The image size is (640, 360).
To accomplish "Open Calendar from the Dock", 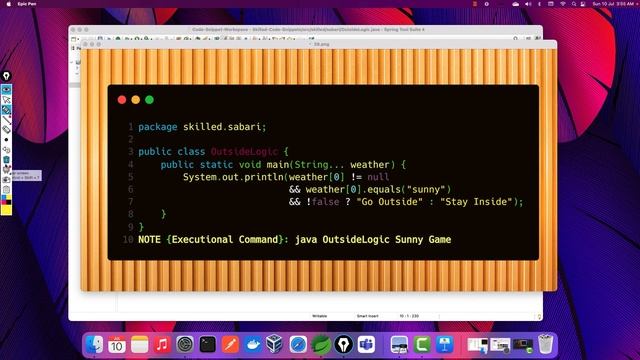I will (117, 345).
